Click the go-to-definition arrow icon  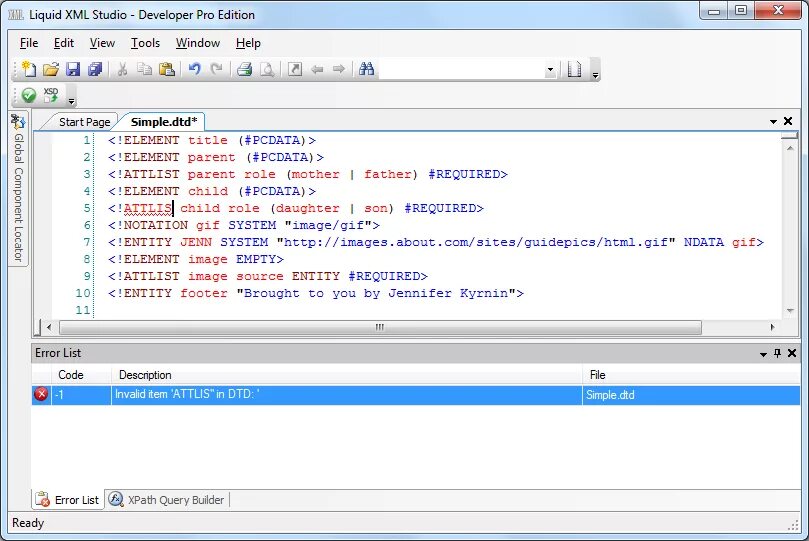[x=295, y=69]
